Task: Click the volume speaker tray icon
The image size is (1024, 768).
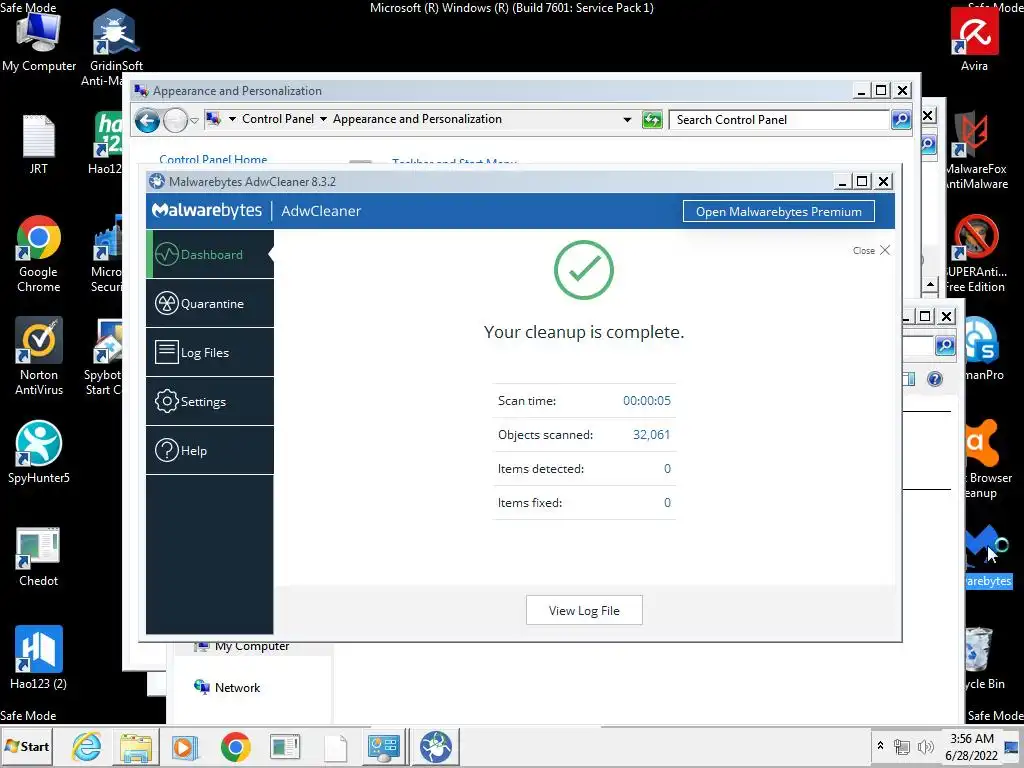Action: coord(925,746)
